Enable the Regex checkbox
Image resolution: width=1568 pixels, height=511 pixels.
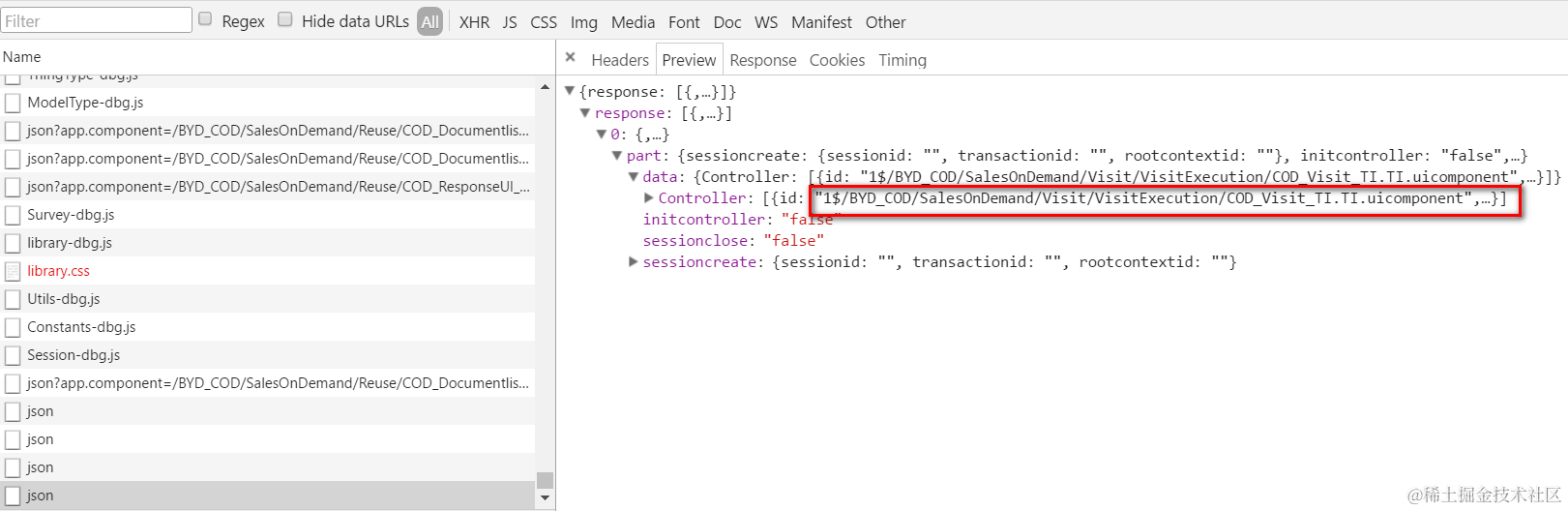(x=205, y=18)
